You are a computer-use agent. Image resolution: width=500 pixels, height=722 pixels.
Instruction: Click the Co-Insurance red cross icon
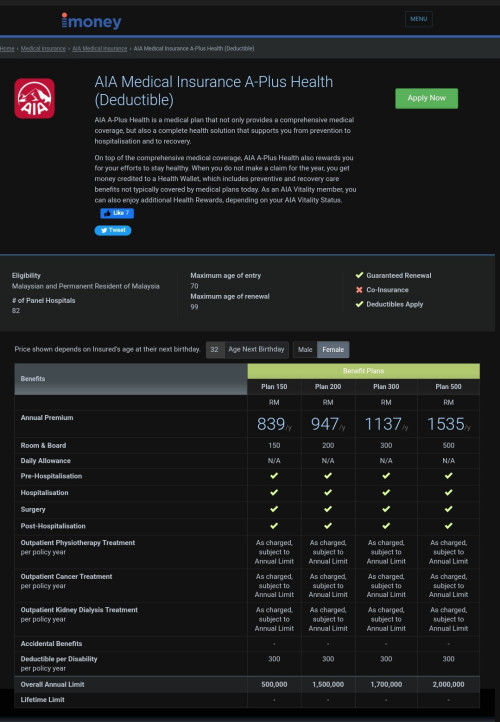click(360, 290)
